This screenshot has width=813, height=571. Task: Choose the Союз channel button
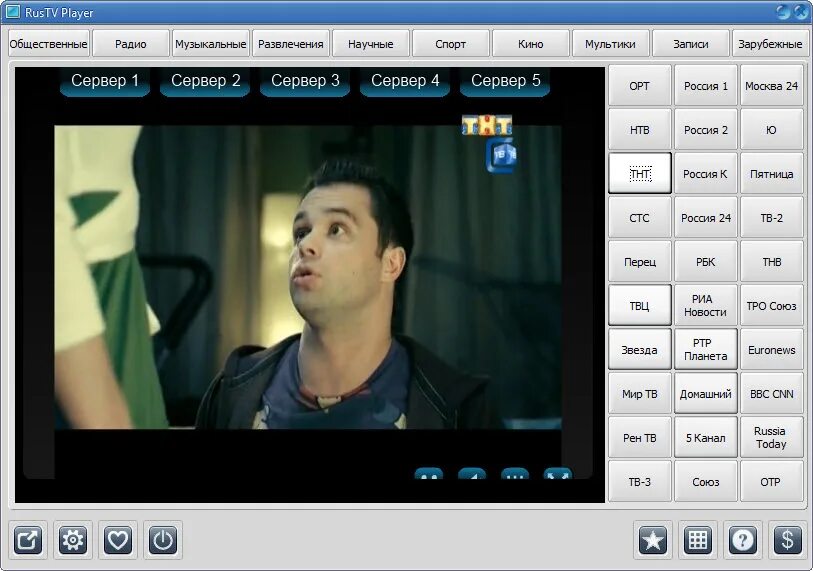tap(706, 482)
